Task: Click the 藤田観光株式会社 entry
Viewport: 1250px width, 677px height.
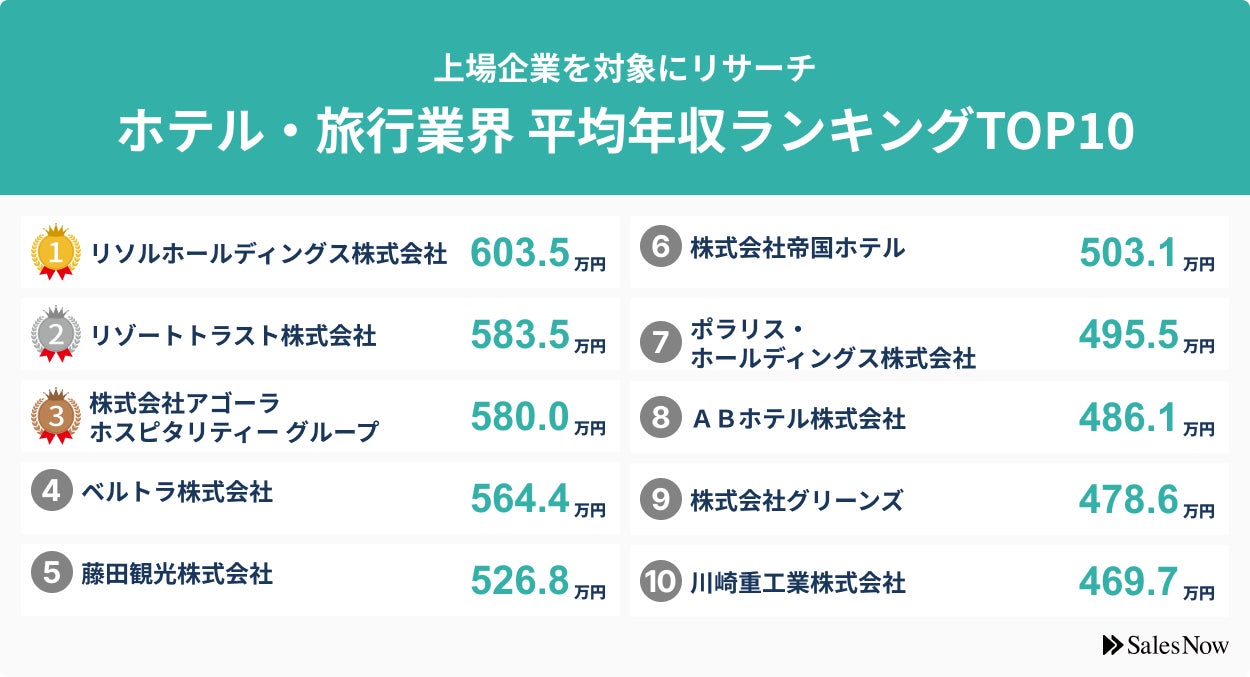Action: point(177,574)
